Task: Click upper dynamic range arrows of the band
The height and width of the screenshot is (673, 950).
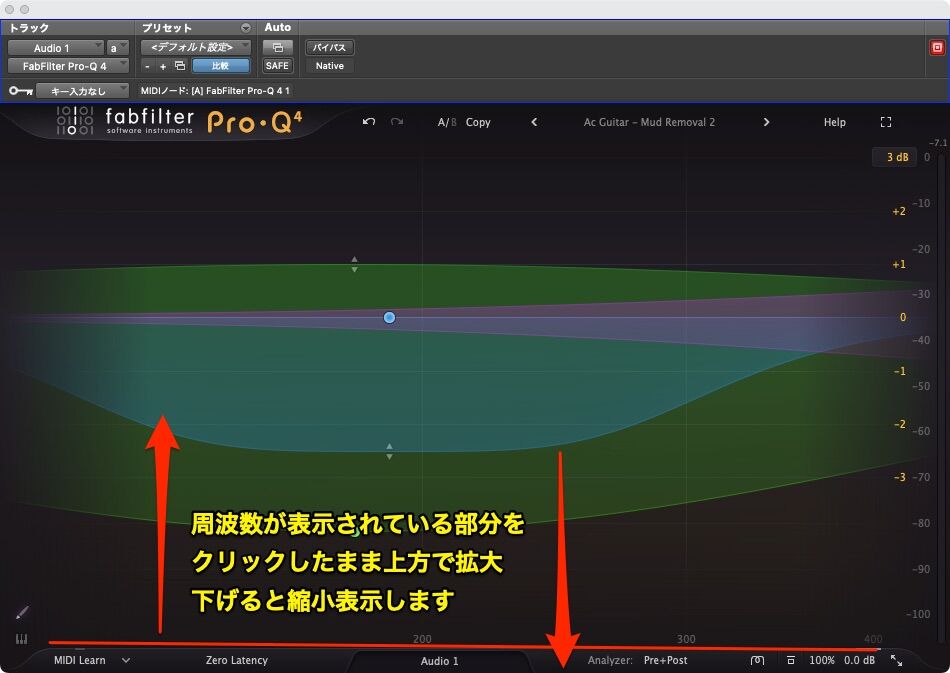Action: click(x=354, y=264)
